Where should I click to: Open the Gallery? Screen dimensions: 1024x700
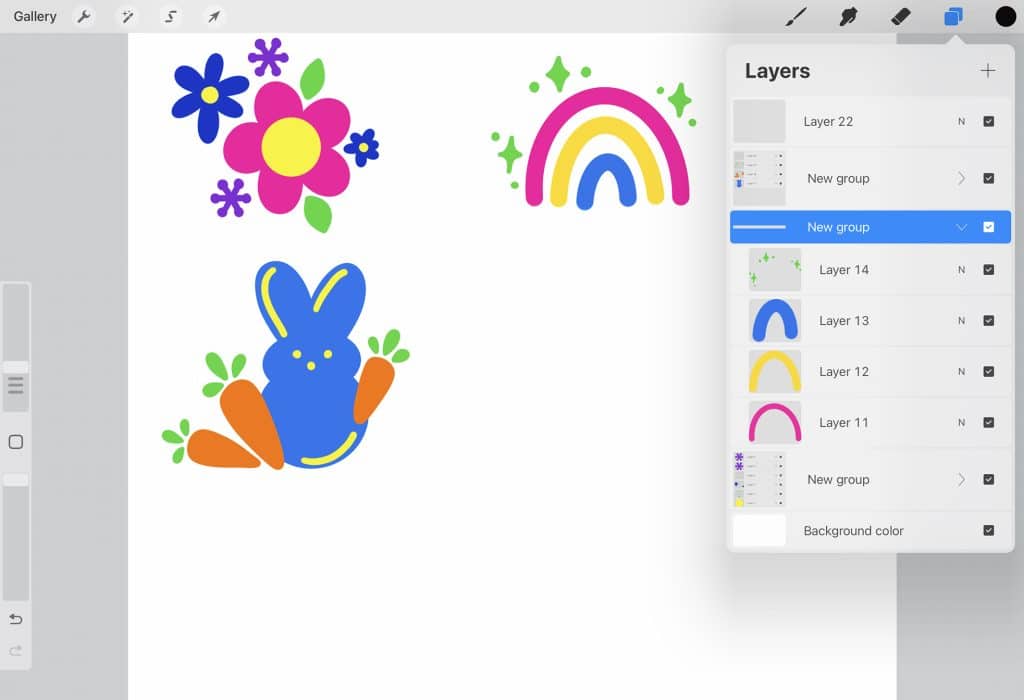(x=35, y=16)
